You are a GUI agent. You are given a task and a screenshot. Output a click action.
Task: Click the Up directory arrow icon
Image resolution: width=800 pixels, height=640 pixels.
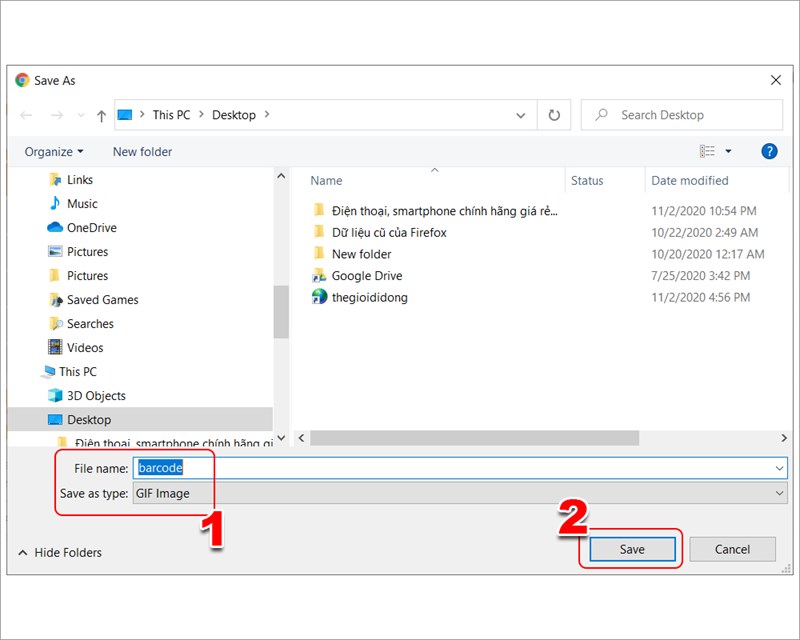(101, 116)
